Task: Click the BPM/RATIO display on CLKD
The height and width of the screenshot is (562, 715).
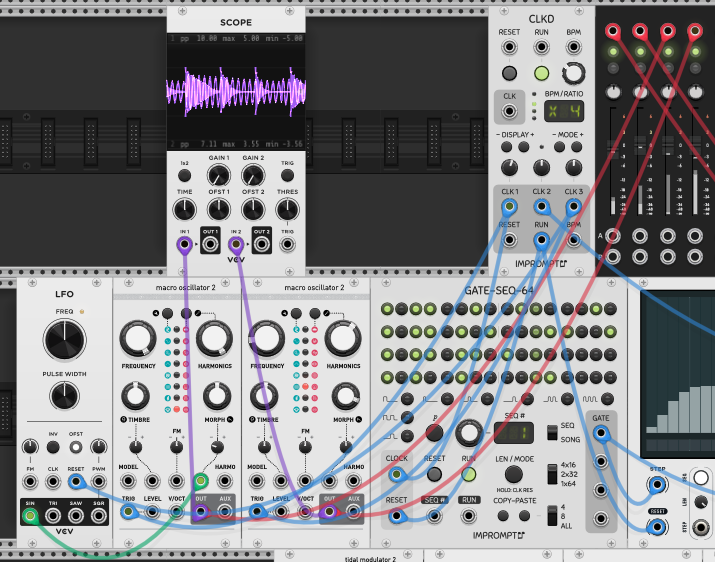Action: tap(564, 111)
